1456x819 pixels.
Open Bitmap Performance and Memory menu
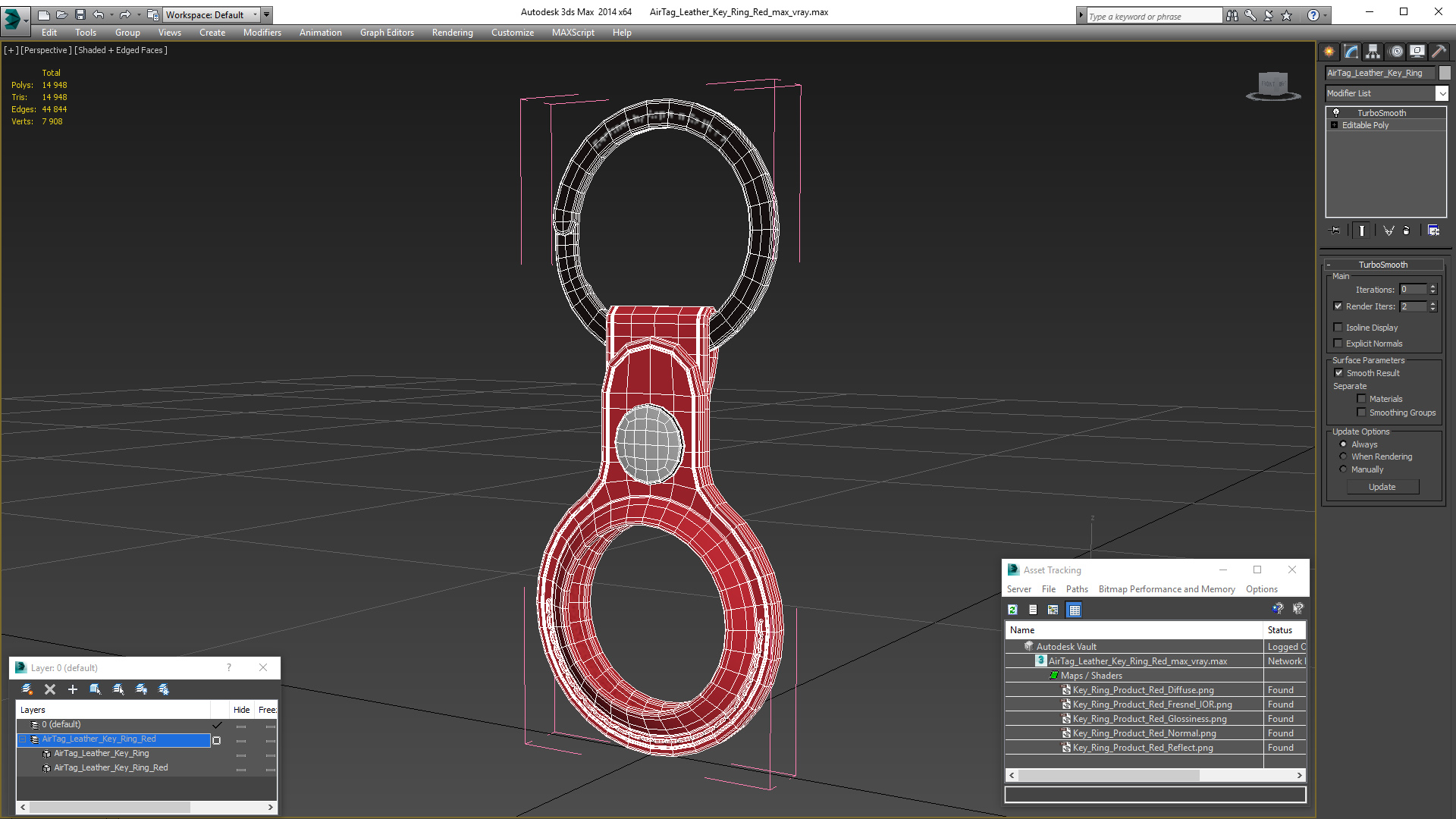(1166, 589)
